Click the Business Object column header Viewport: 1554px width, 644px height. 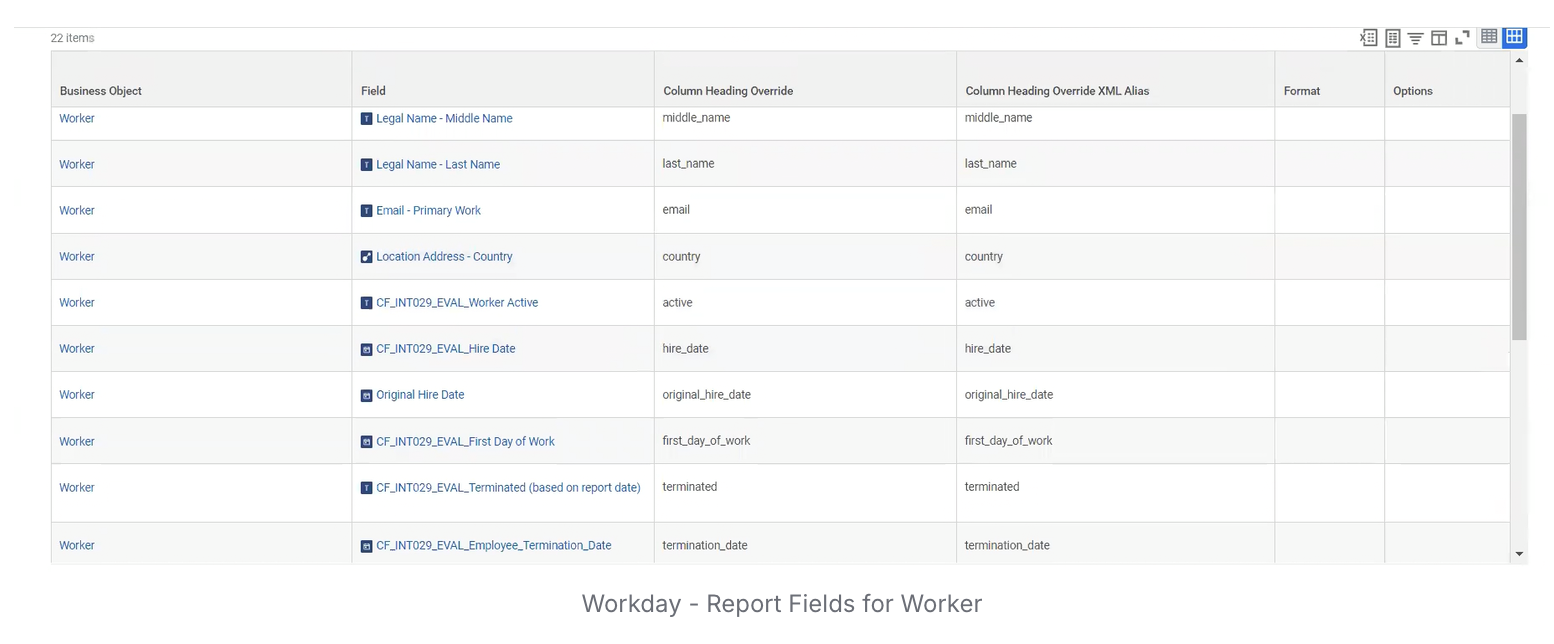coord(101,91)
